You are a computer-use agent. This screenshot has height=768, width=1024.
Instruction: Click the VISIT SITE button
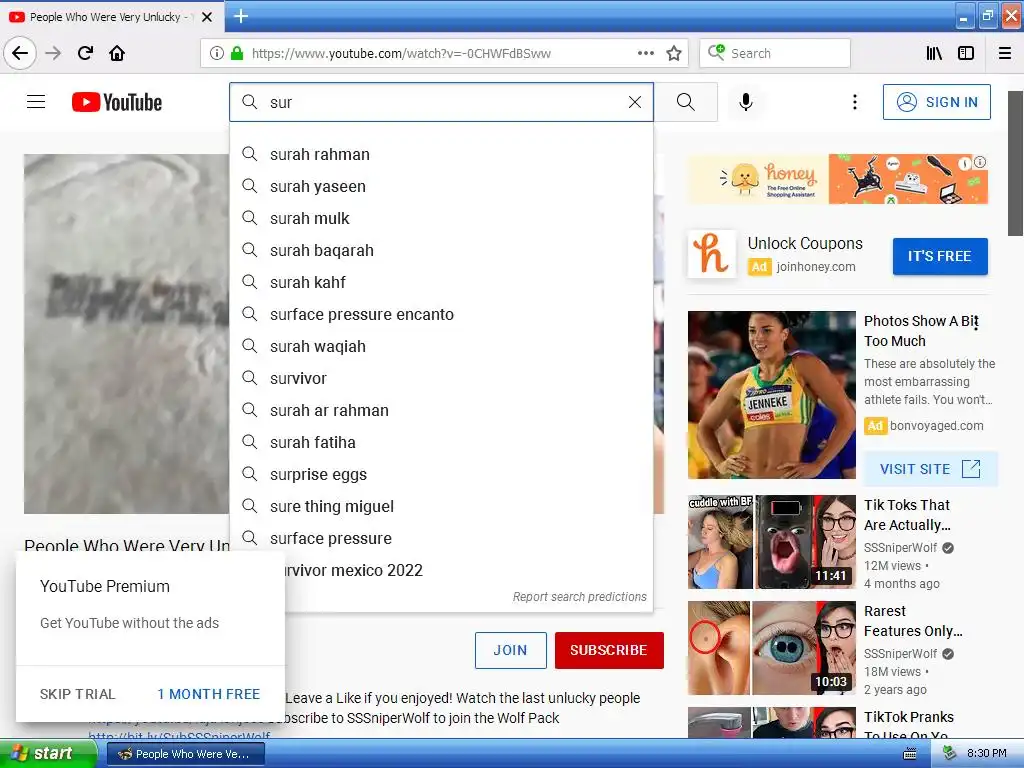pos(930,469)
